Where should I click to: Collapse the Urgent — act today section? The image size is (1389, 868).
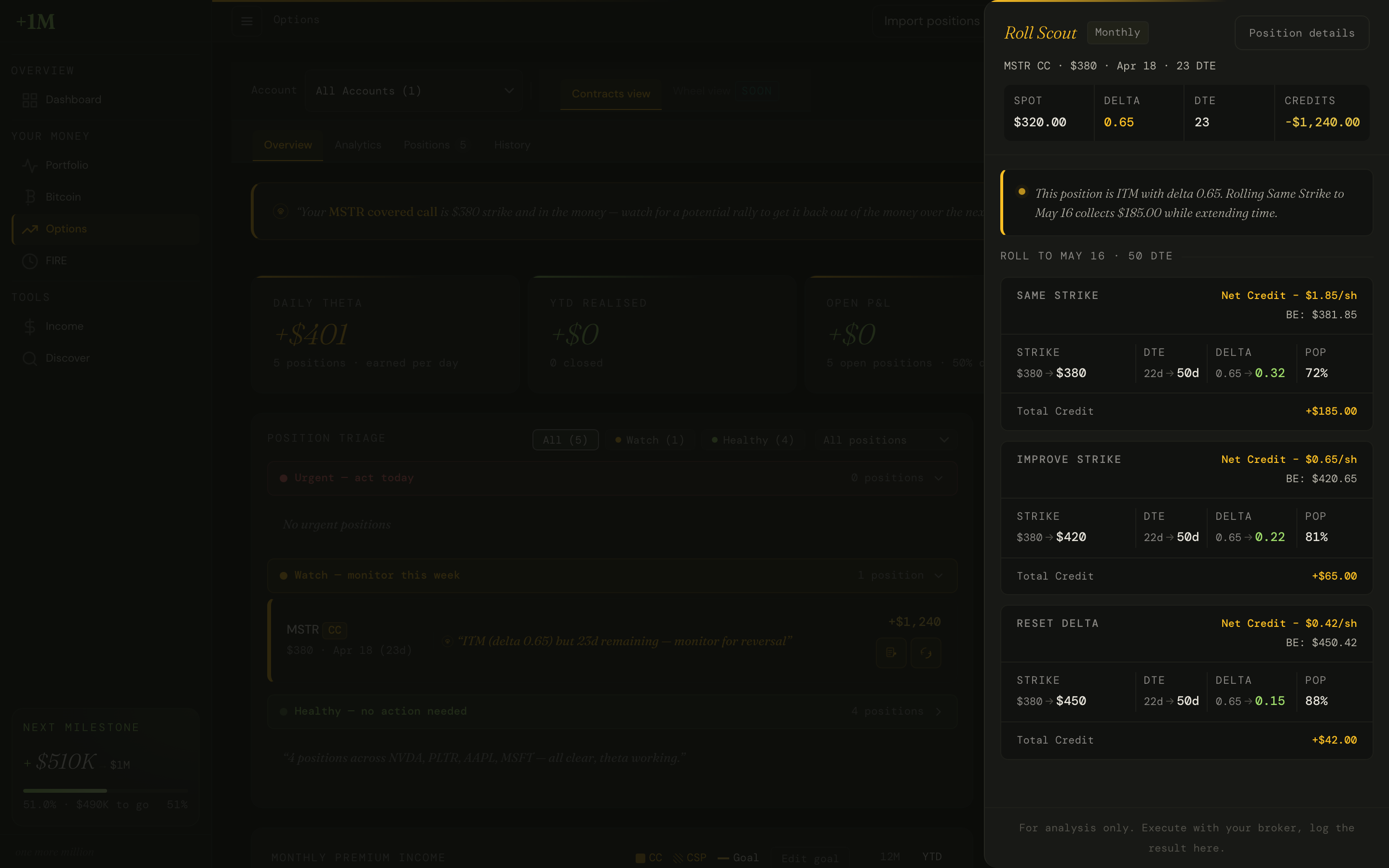coord(612,478)
